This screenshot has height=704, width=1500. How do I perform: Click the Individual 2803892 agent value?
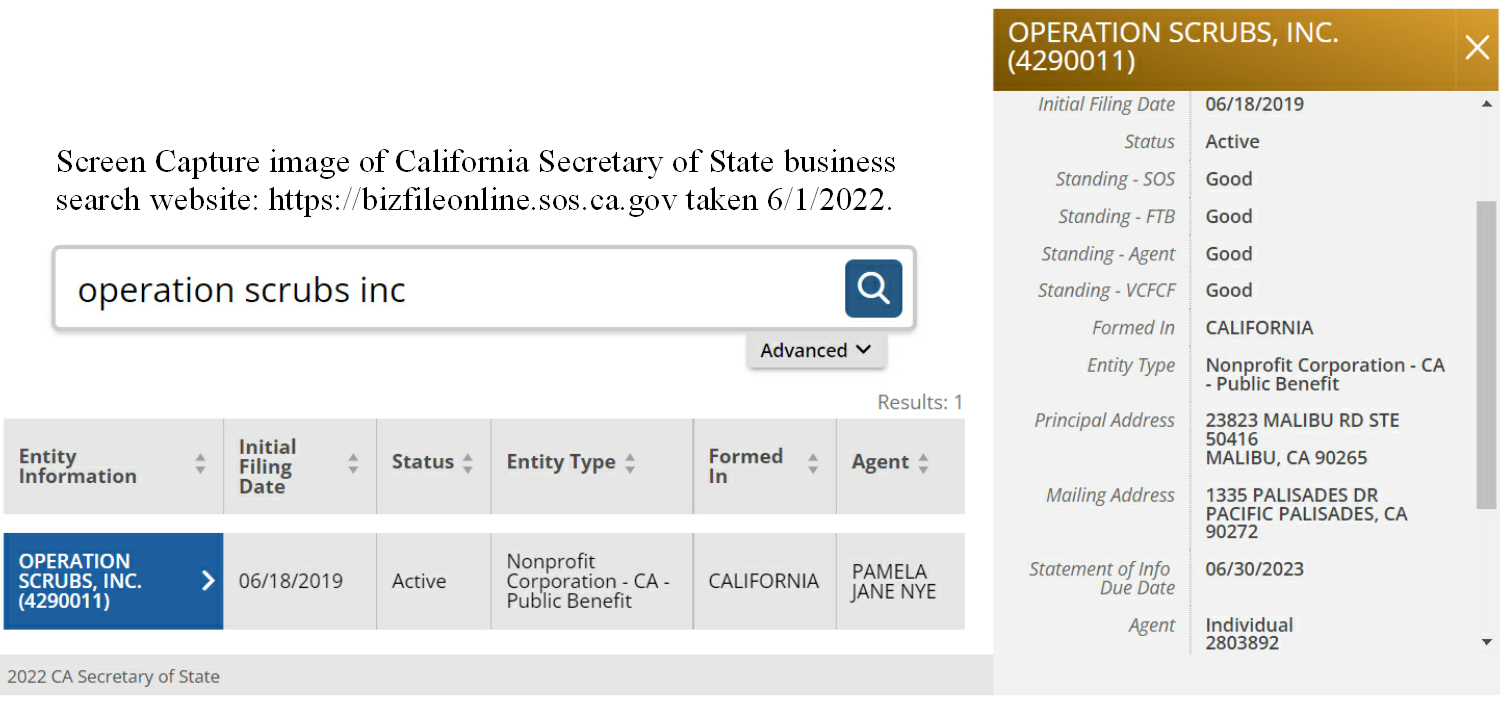[1249, 634]
